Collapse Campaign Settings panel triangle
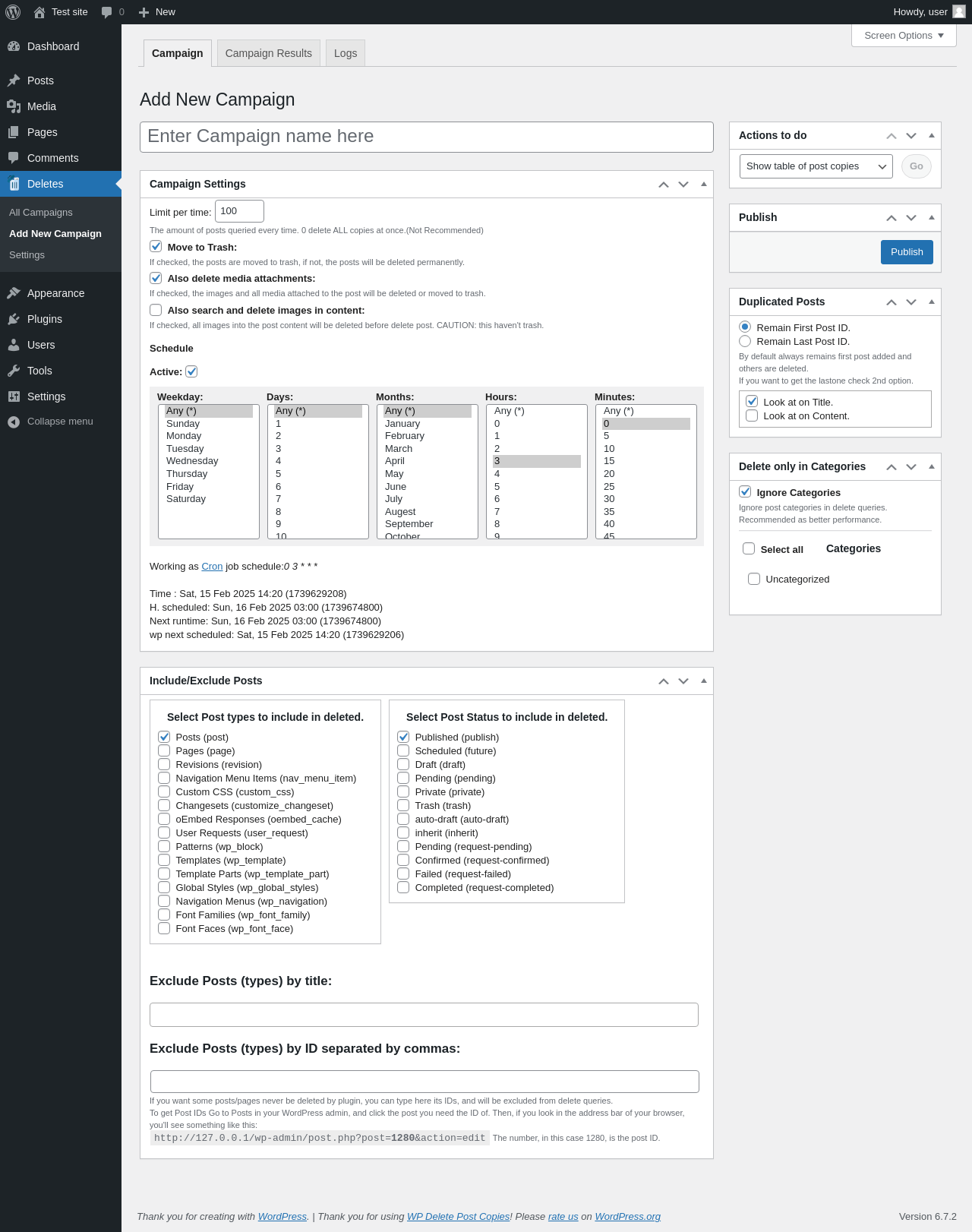Screen dimensions: 972x1232 (704, 184)
